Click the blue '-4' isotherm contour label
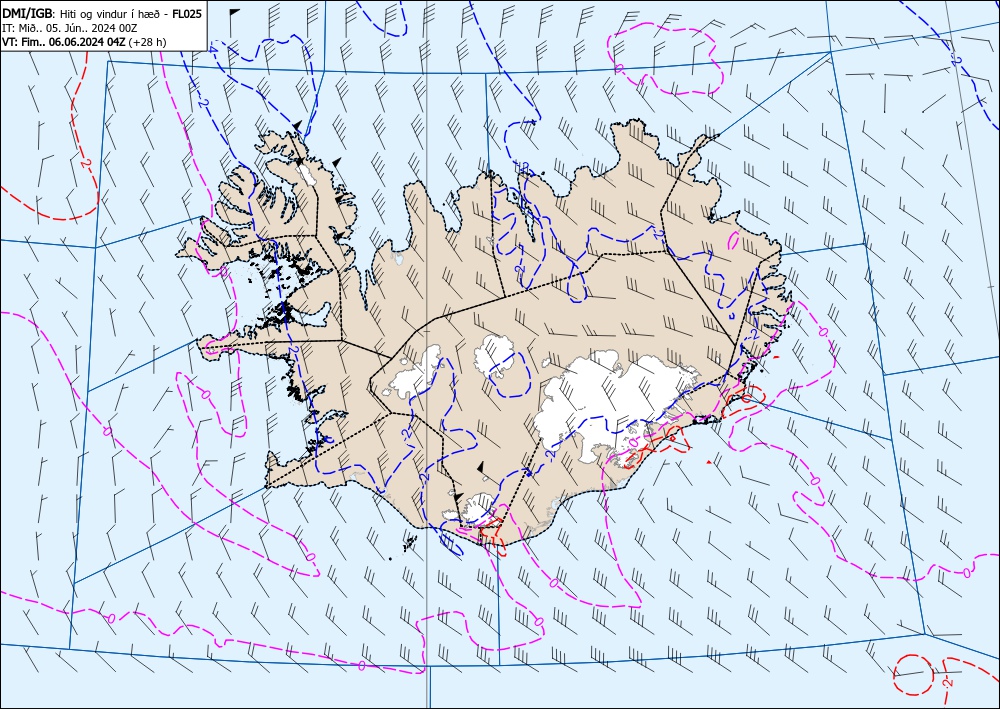This screenshot has width=1000, height=709. point(212,50)
